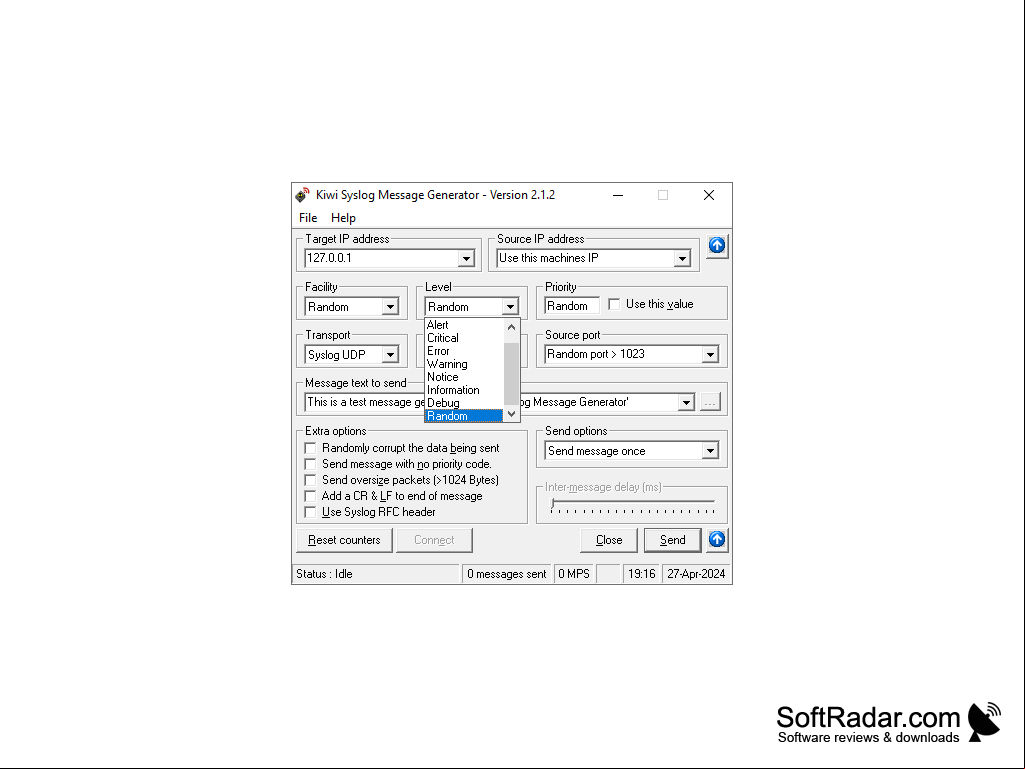Pick Warning from the Level list
The image size is (1025, 769).
464,364
